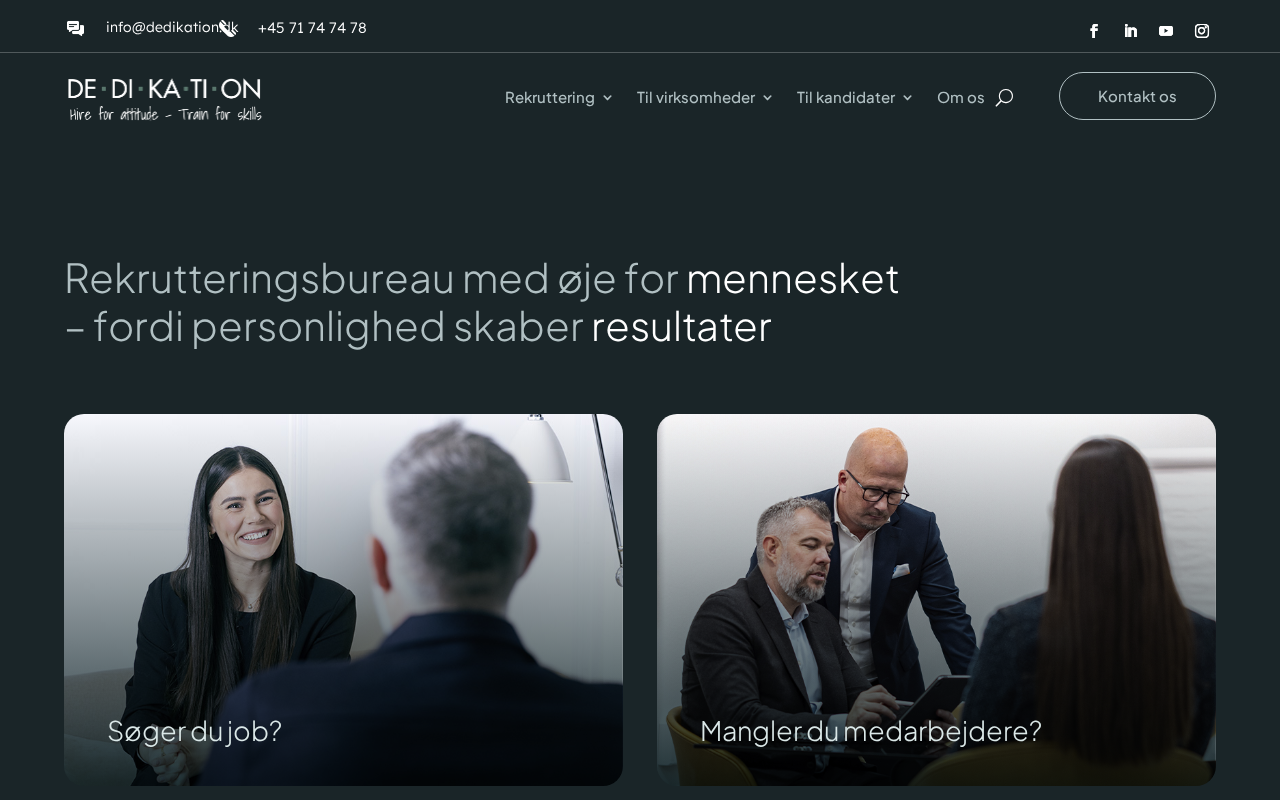Image resolution: width=1280 pixels, height=800 pixels.
Task: Click the Kontakt os button
Action: pyautogui.click(x=1137, y=96)
